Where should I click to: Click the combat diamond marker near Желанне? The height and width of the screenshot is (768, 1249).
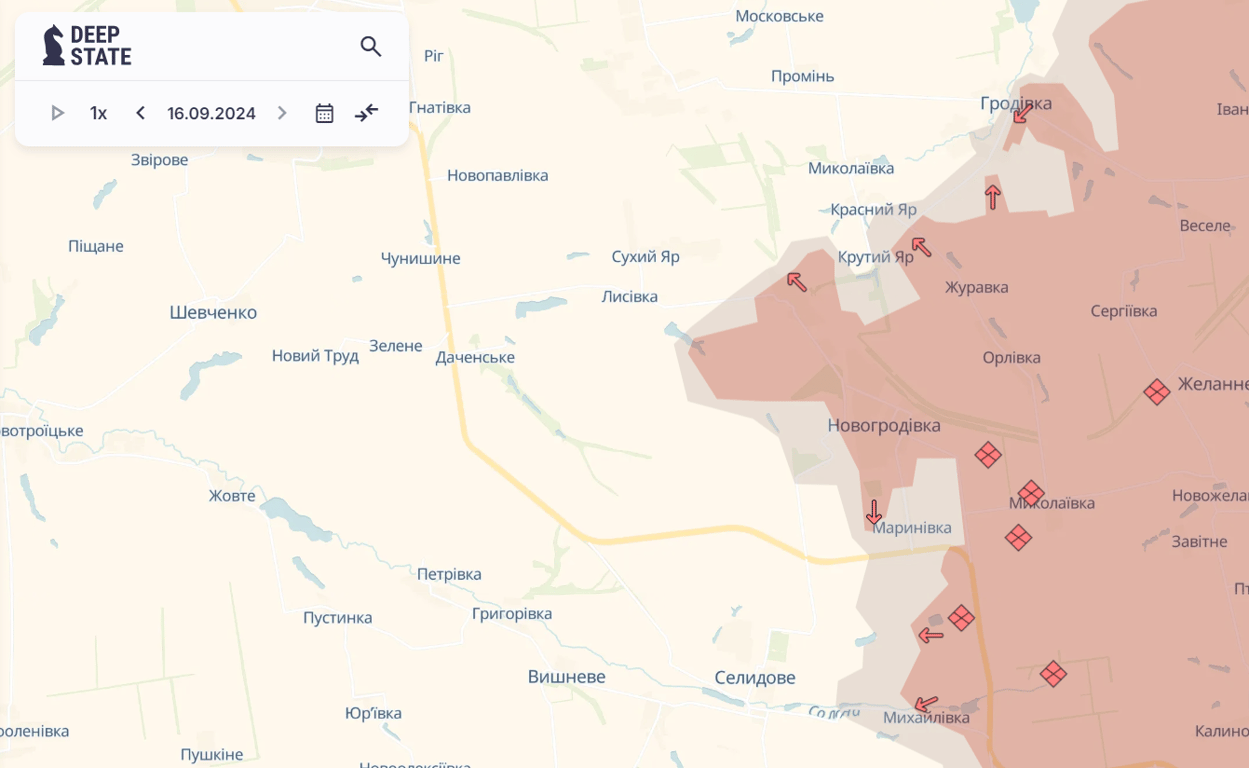(1157, 392)
